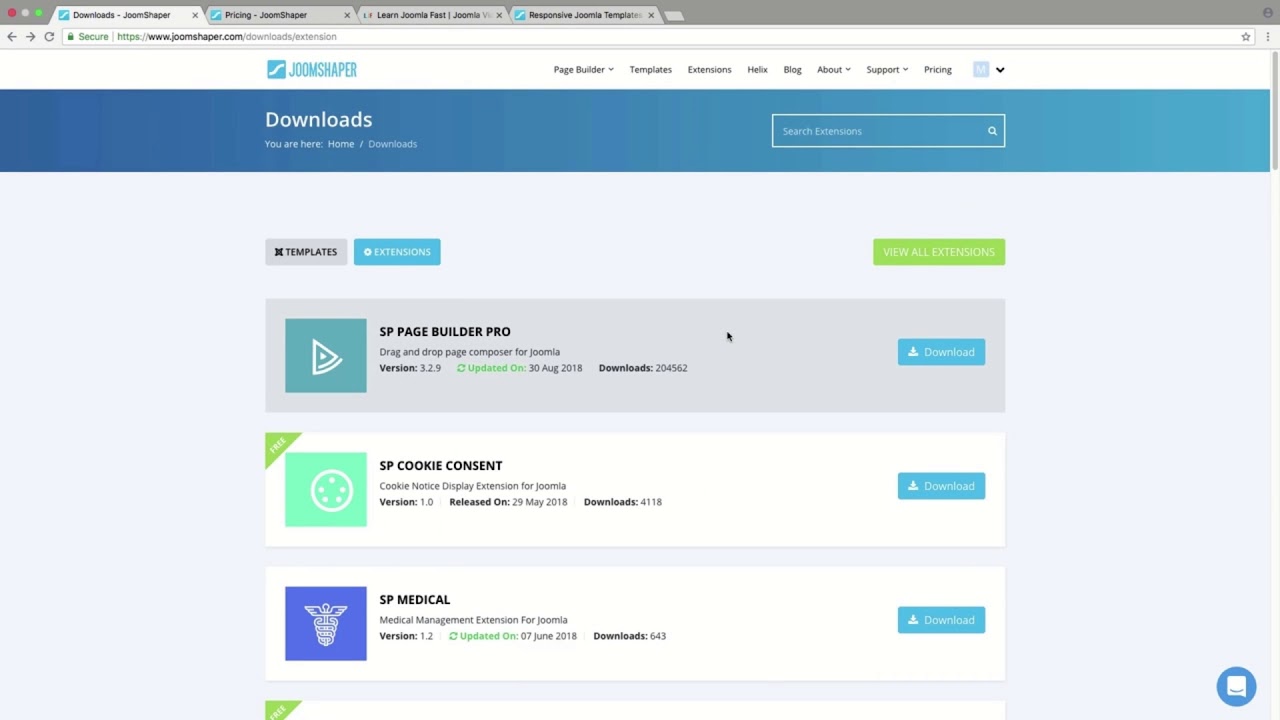Click the 'Downloads: 643' count
The width and height of the screenshot is (1280, 720).
click(630, 636)
